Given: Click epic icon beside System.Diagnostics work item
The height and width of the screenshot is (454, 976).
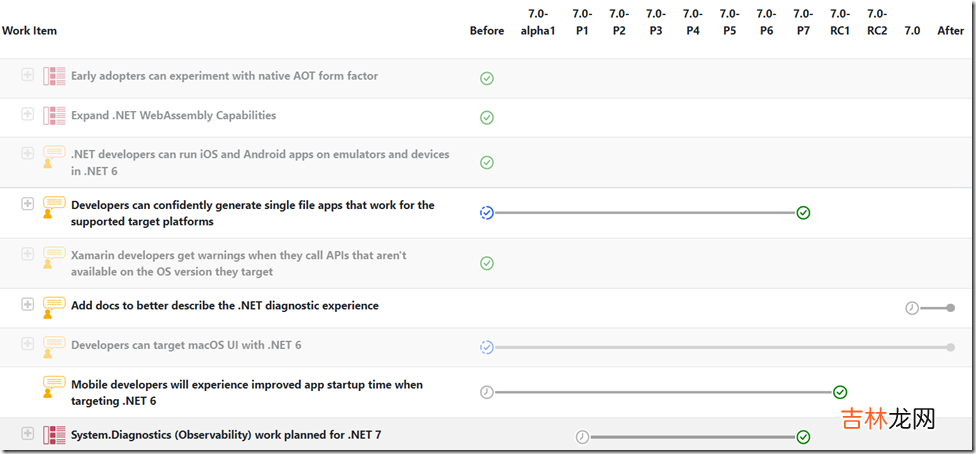Looking at the screenshot, I should [x=54, y=435].
